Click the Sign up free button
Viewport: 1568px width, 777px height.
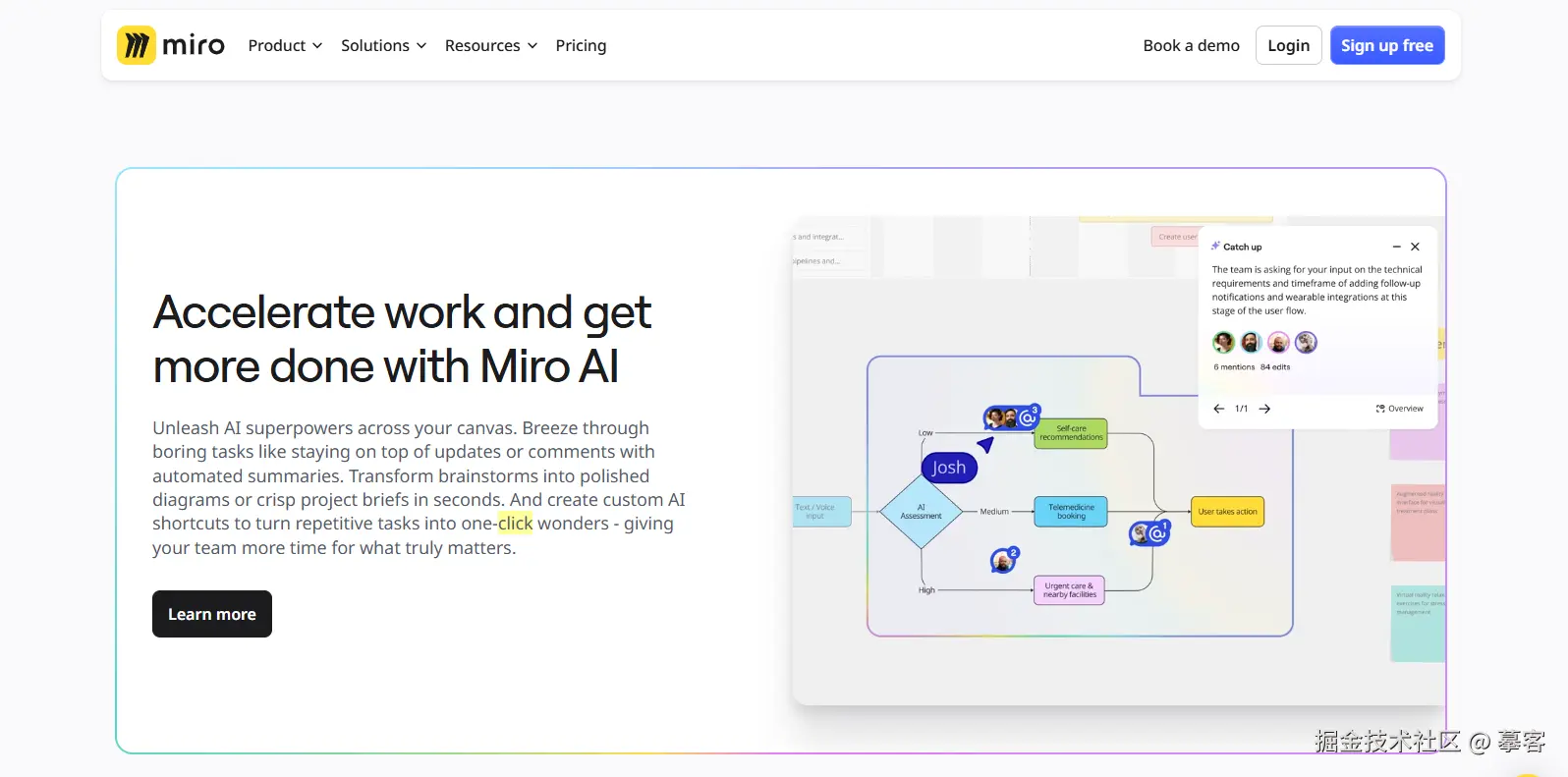click(x=1386, y=45)
